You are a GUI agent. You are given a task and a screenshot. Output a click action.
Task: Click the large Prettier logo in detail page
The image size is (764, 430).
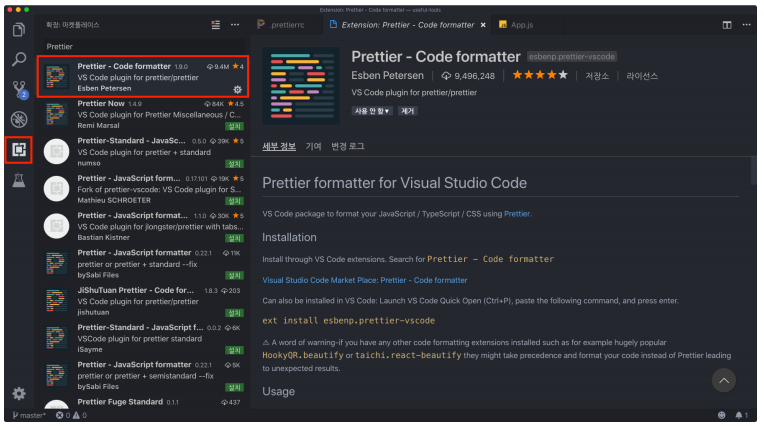click(301, 86)
